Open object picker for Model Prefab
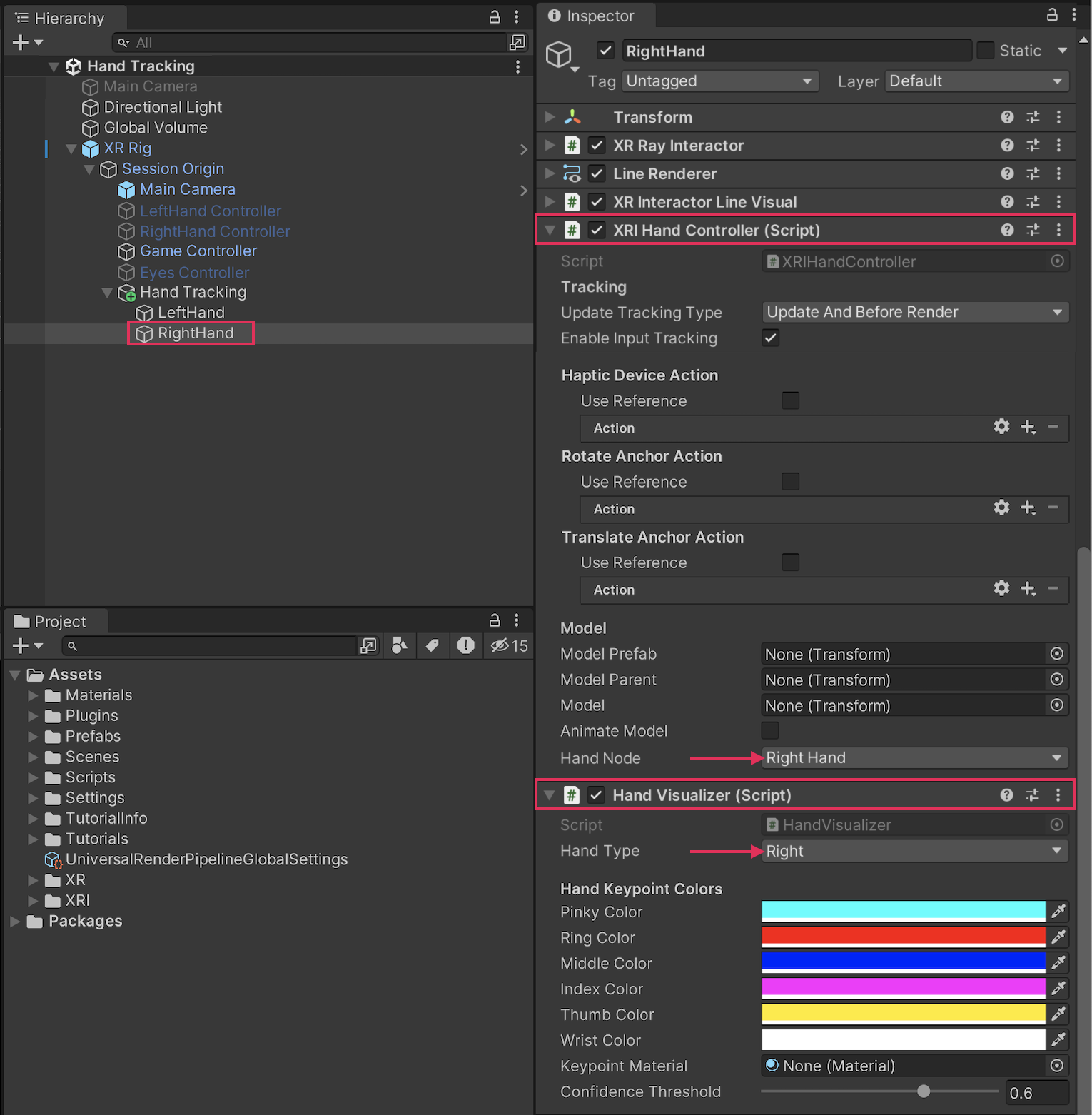Viewport: 1092px width, 1115px height. [x=1057, y=654]
